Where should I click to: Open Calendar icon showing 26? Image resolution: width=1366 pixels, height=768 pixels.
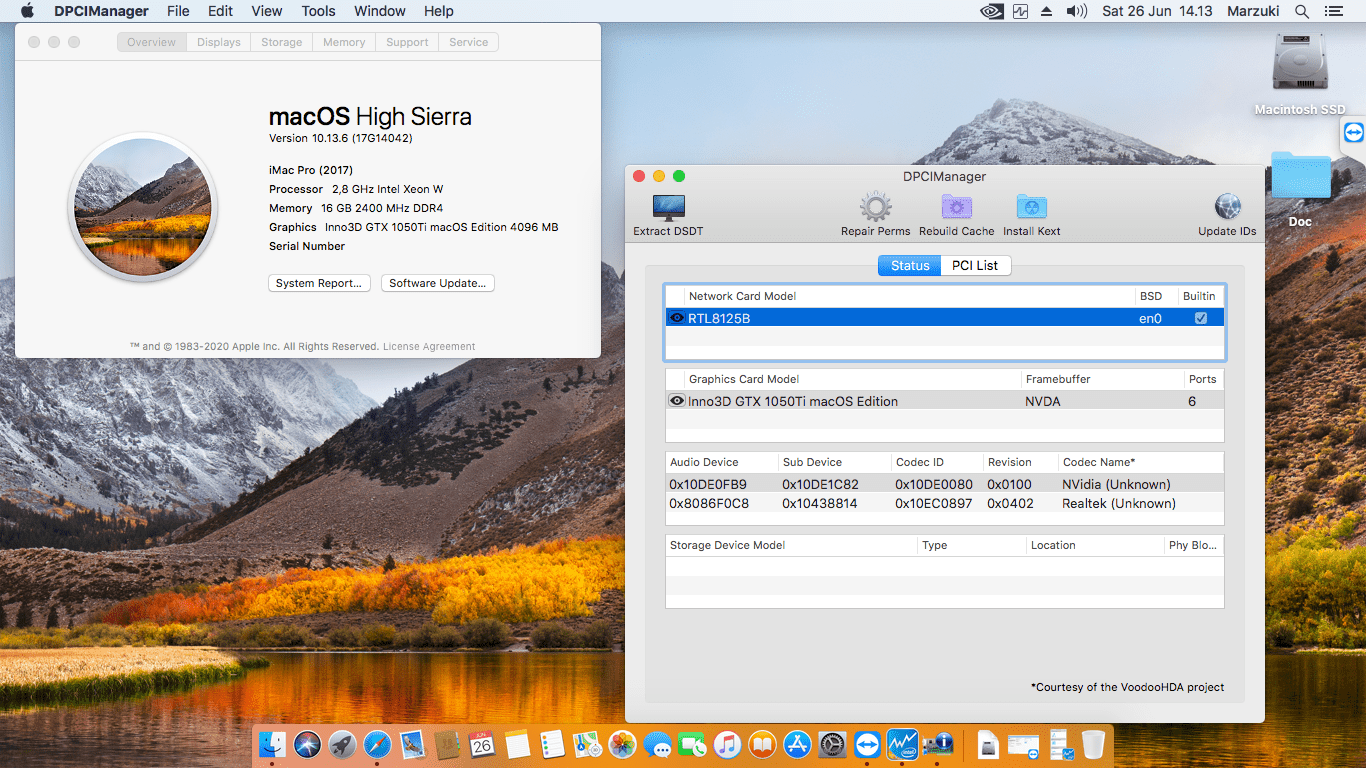[482, 744]
